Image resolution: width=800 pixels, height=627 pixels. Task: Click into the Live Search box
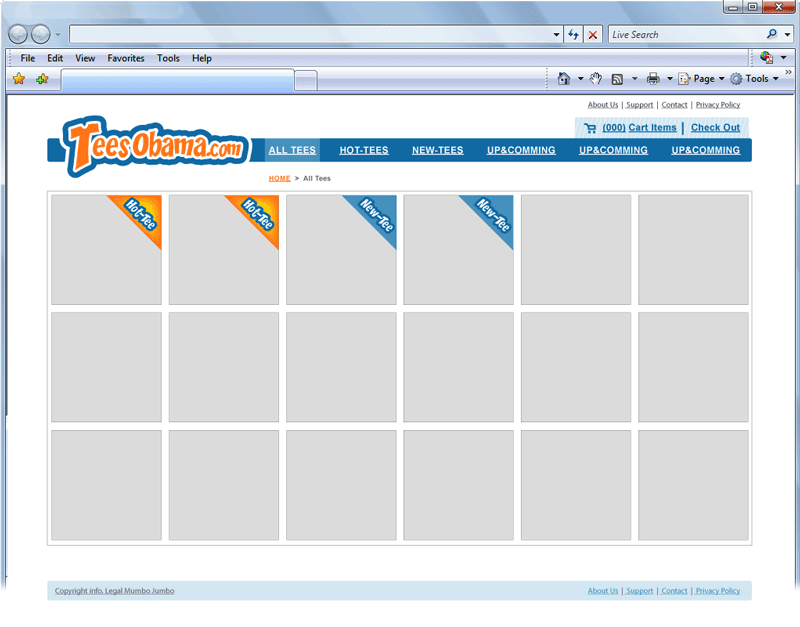pos(686,35)
